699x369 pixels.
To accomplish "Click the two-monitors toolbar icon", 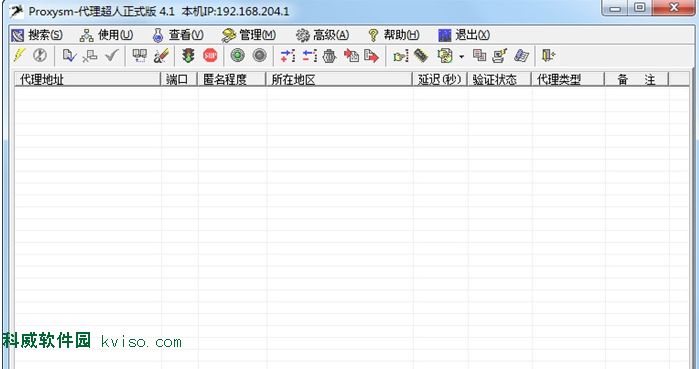I will coord(140,56).
